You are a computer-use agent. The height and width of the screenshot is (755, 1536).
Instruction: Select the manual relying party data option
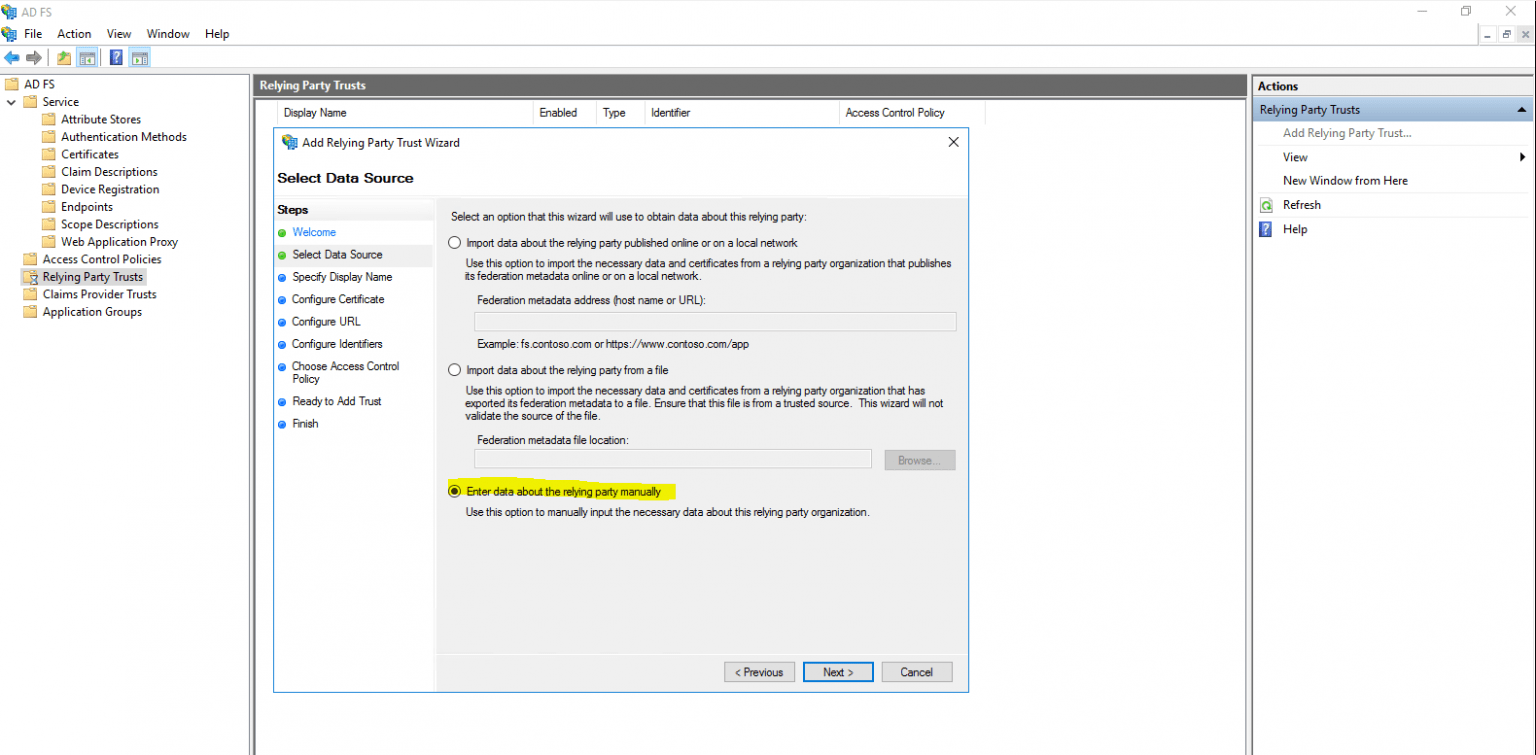point(454,491)
